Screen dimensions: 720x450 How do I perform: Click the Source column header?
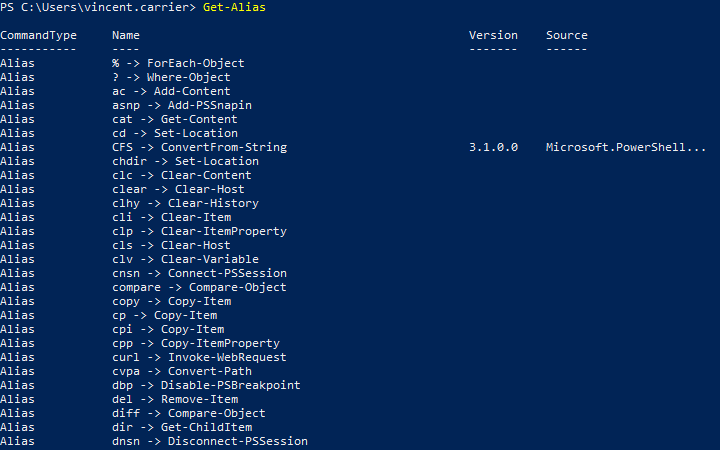point(567,35)
